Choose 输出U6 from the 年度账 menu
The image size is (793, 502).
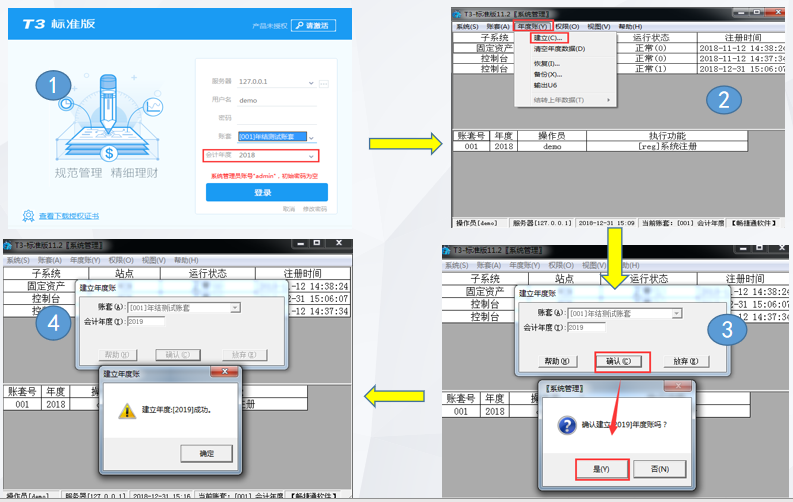coord(545,85)
